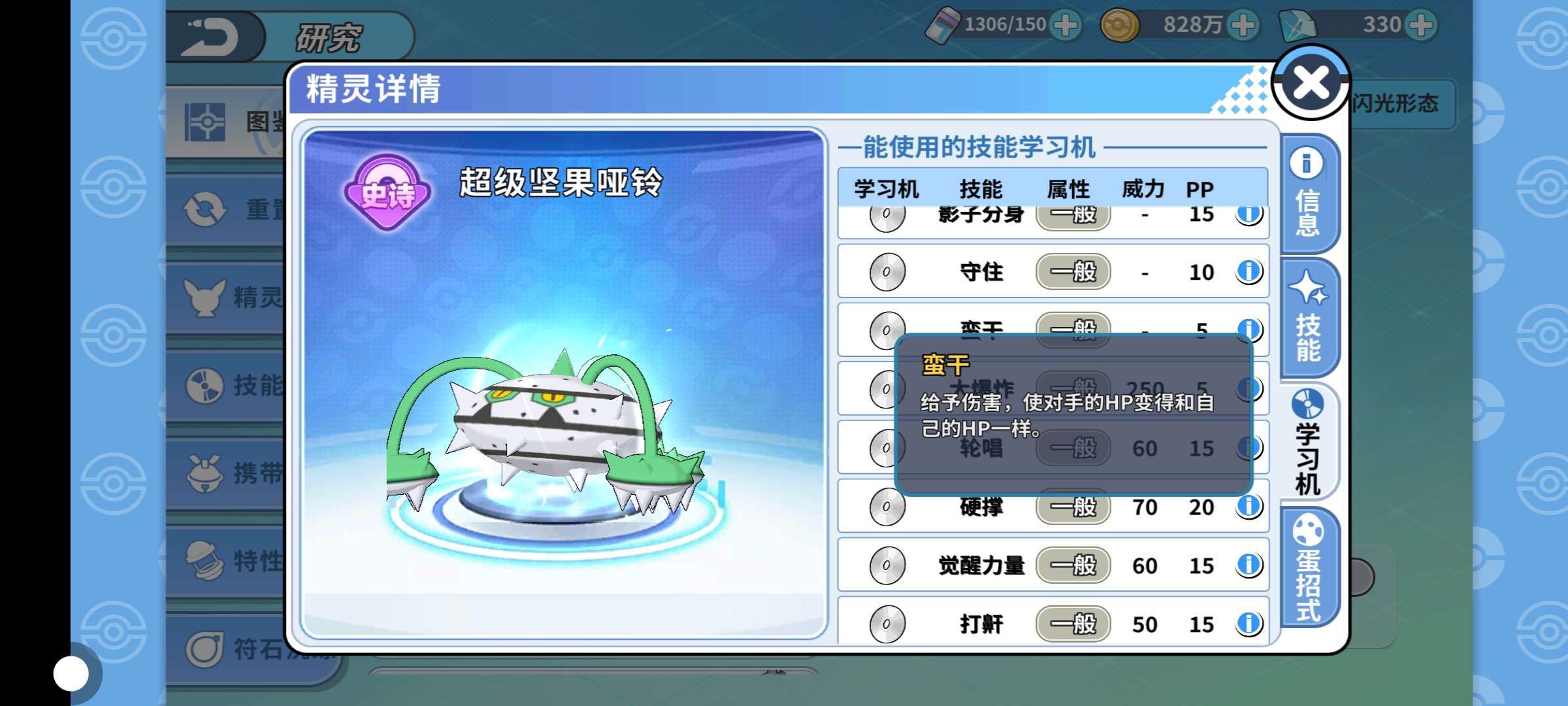Switch to the 信息 tab
This screenshot has width=1568, height=706.
1309,193
